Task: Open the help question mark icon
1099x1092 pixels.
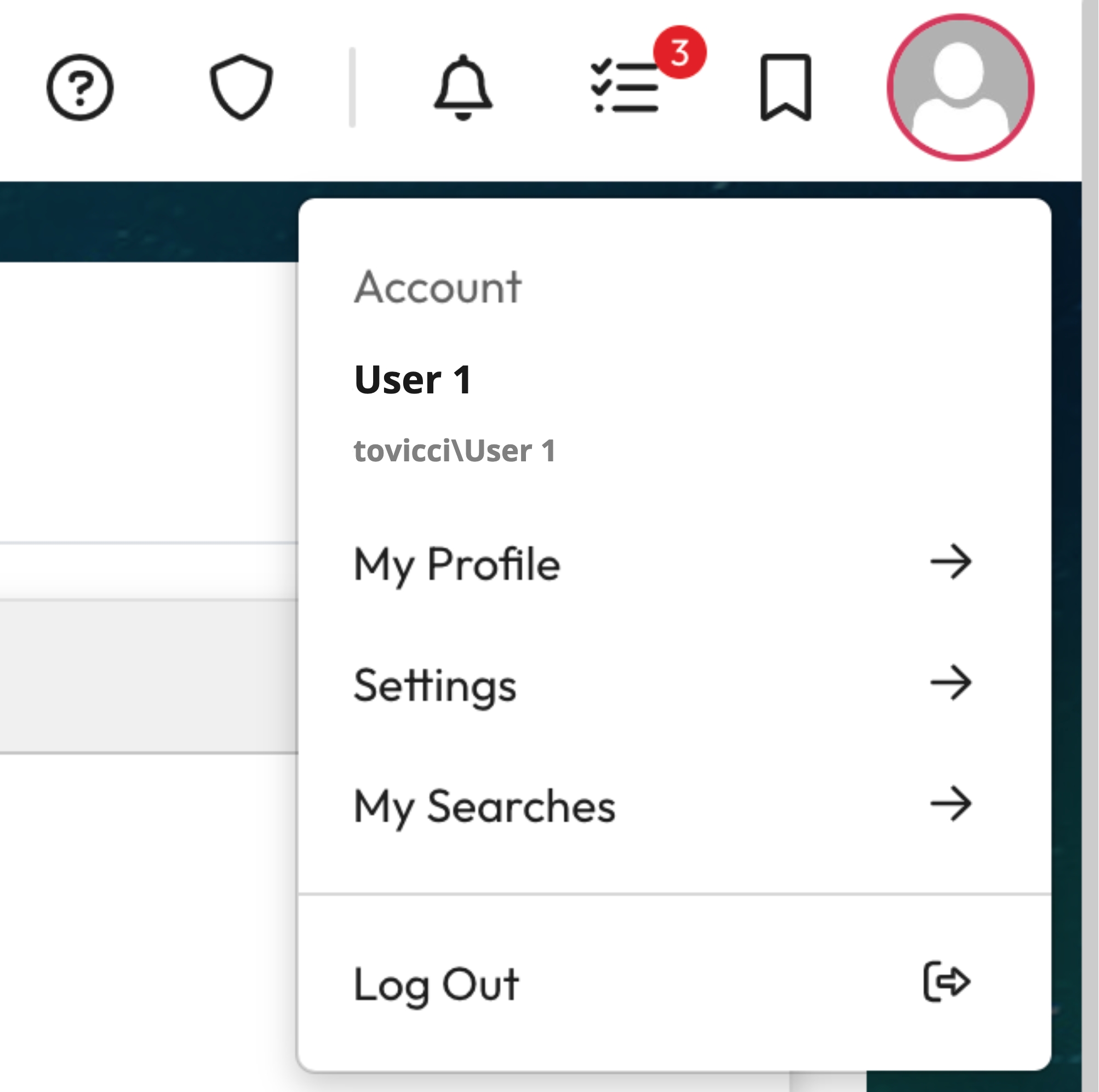Action: click(79, 87)
